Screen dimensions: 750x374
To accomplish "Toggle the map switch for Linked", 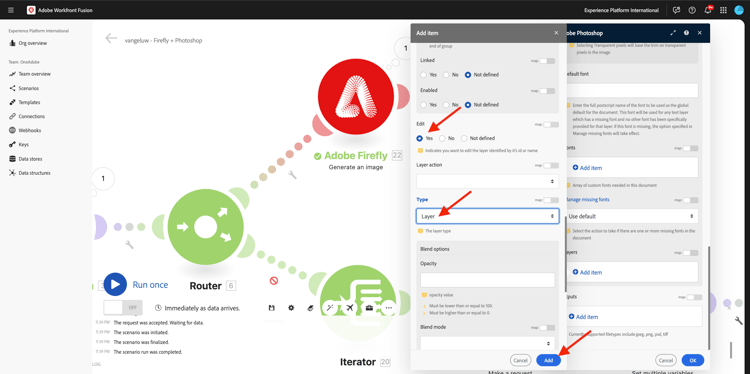I will (547, 61).
